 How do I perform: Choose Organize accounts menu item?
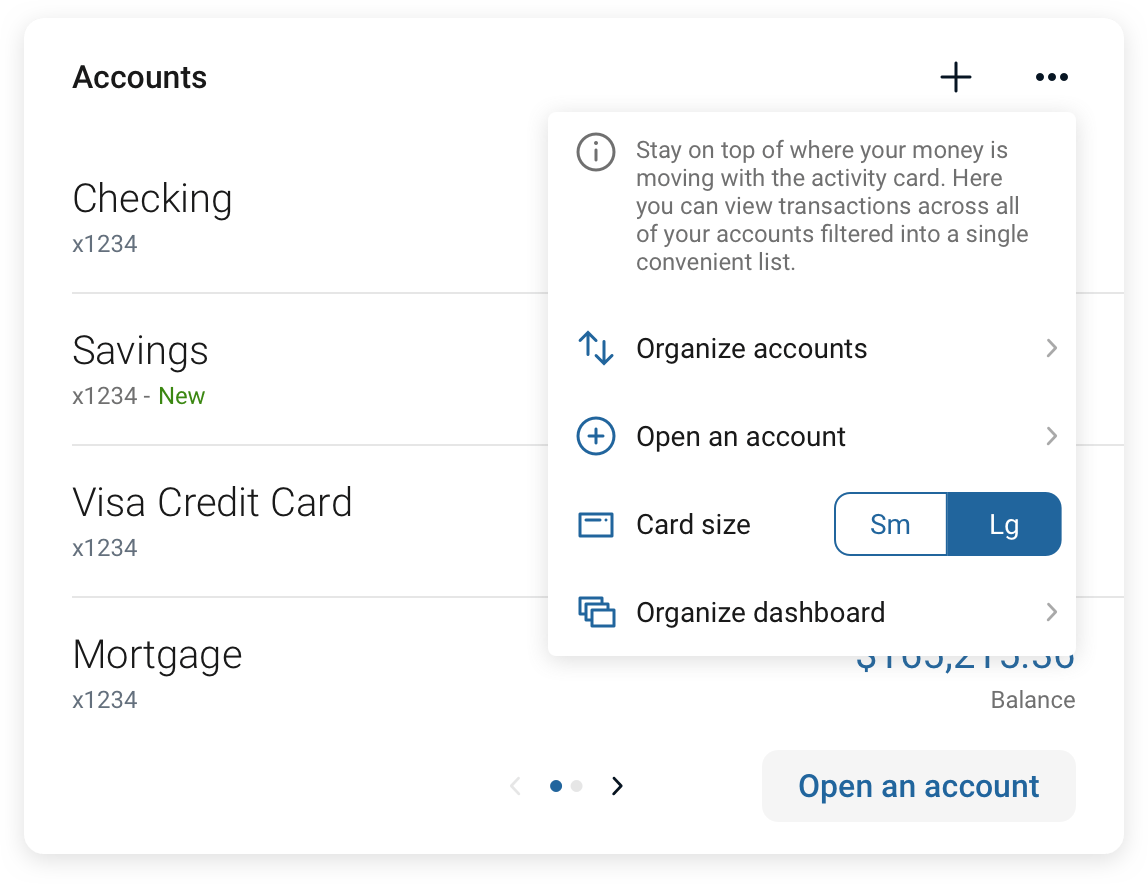(x=752, y=349)
